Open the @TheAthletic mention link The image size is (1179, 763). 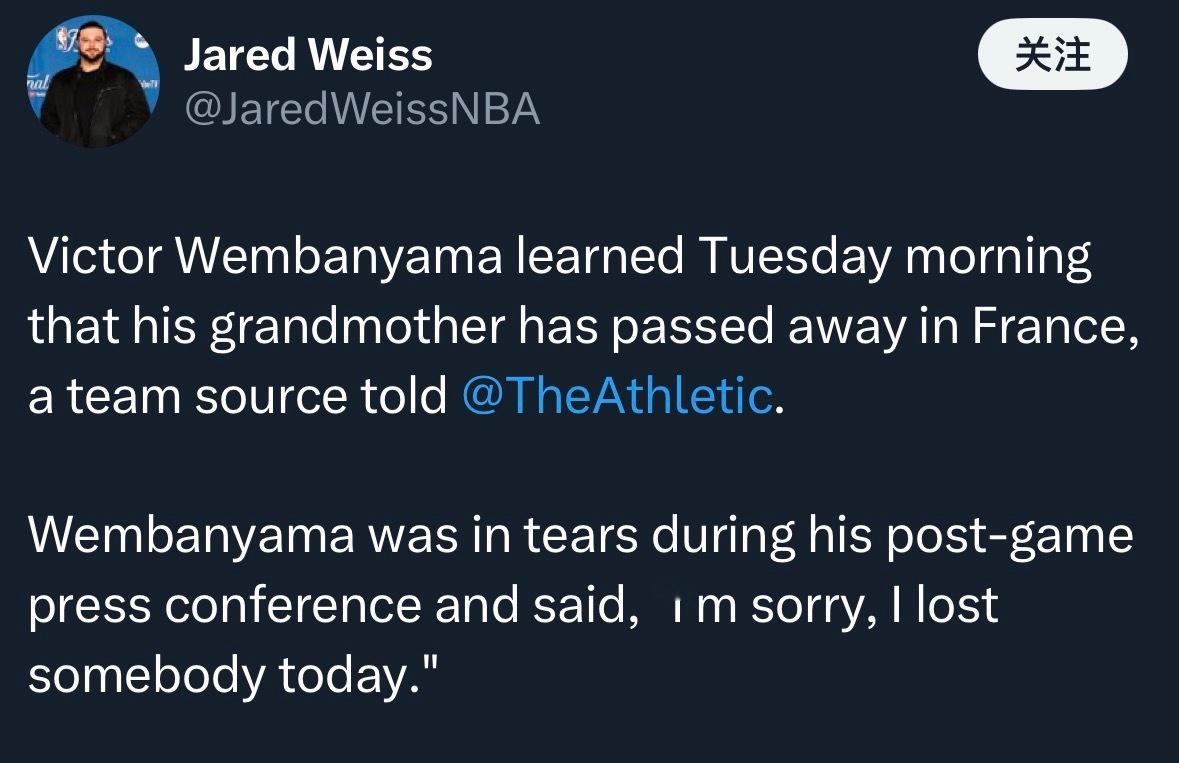point(617,396)
